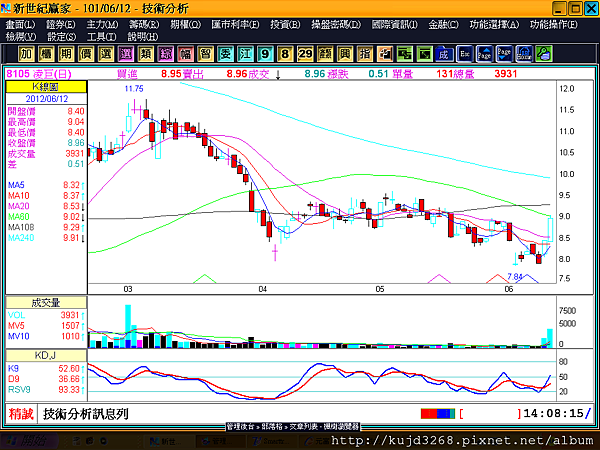Click the 技術分析訊息列 message bar
The image size is (600, 450).
pos(86,414)
